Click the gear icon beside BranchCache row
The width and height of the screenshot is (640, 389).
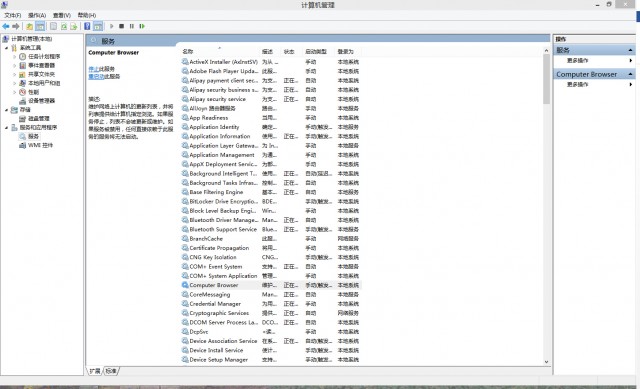[x=185, y=238]
